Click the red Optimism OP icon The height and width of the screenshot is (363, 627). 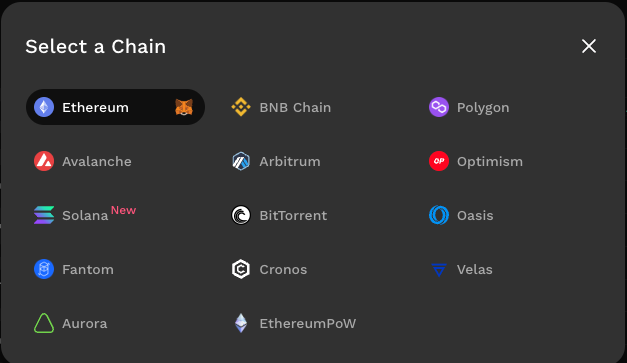click(x=439, y=161)
